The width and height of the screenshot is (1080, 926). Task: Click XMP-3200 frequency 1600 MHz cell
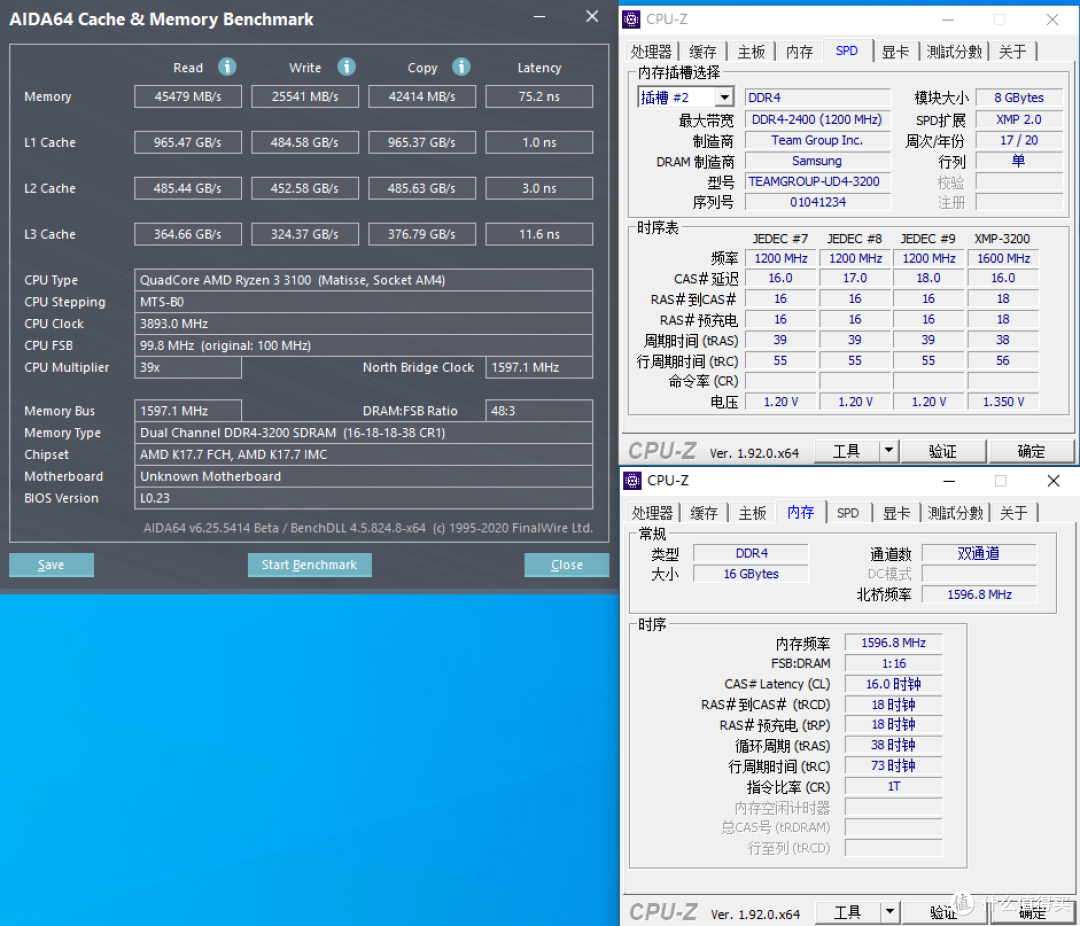pyautogui.click(x=1004, y=258)
